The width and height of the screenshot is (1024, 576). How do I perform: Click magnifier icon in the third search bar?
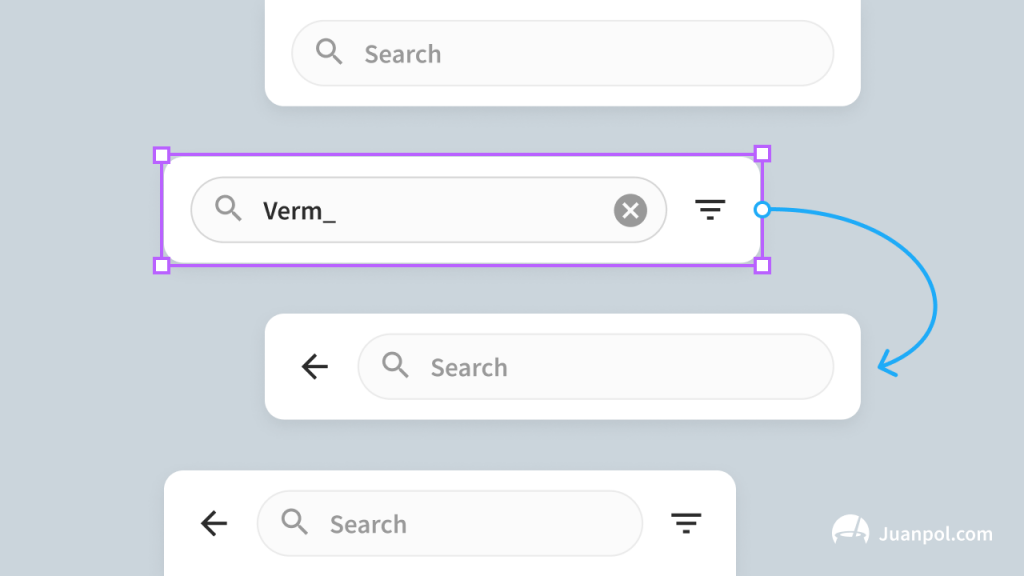396,365
